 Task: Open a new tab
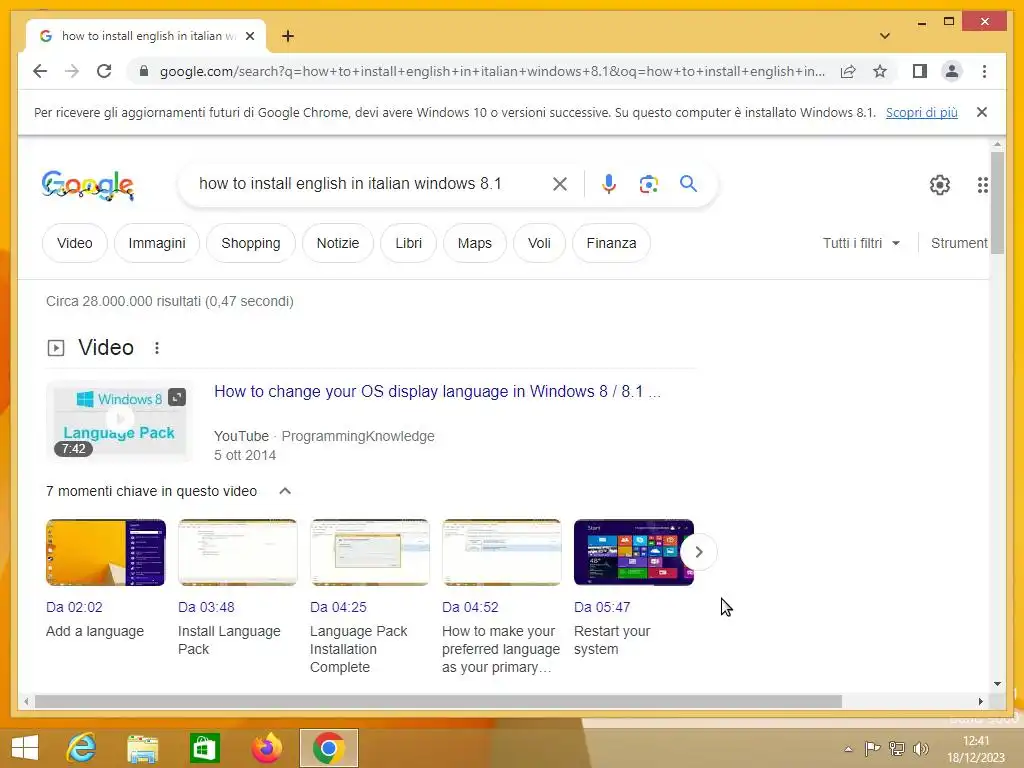(x=288, y=36)
